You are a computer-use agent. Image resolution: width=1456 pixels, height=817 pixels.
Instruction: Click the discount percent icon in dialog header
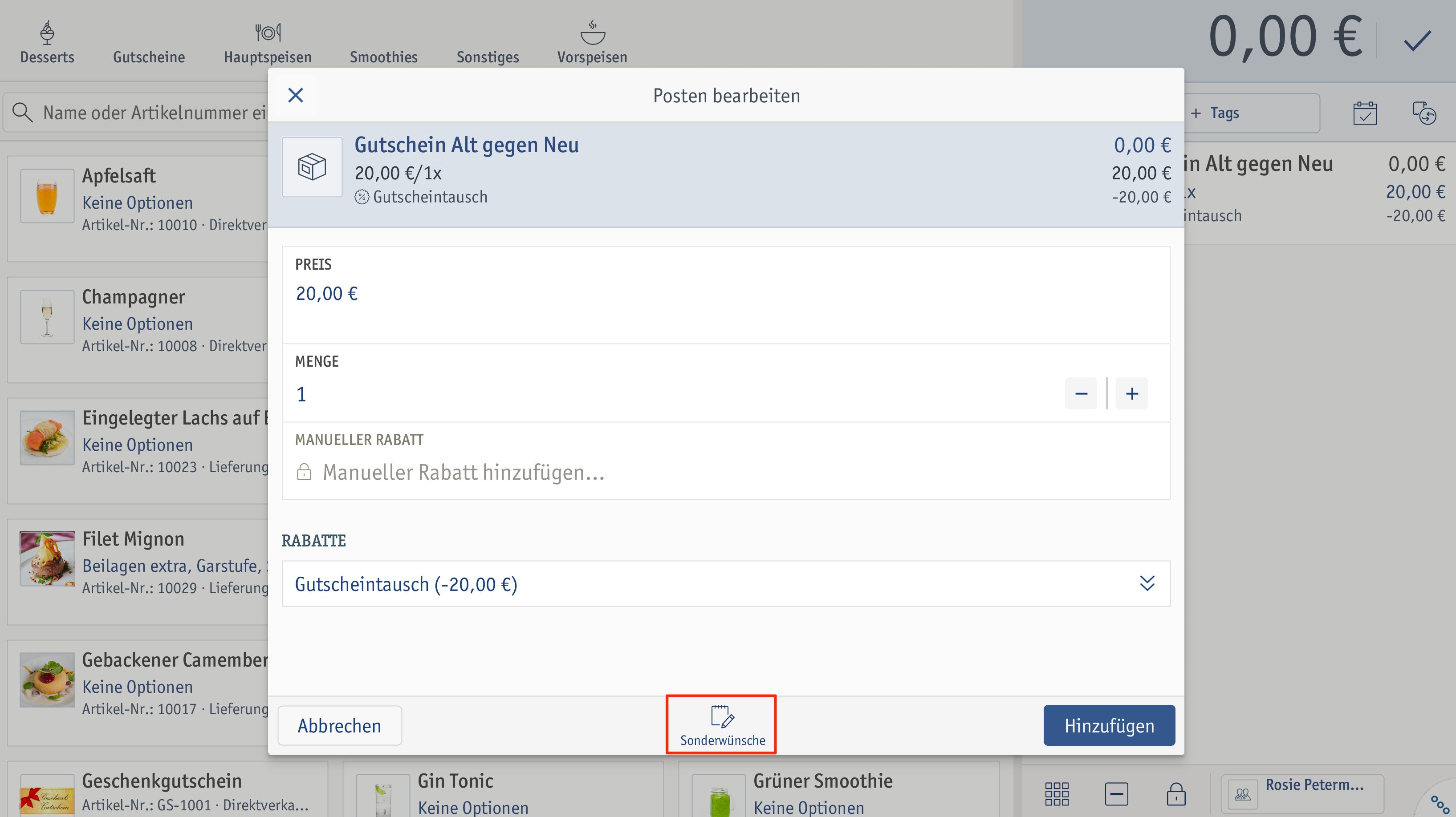(362, 197)
